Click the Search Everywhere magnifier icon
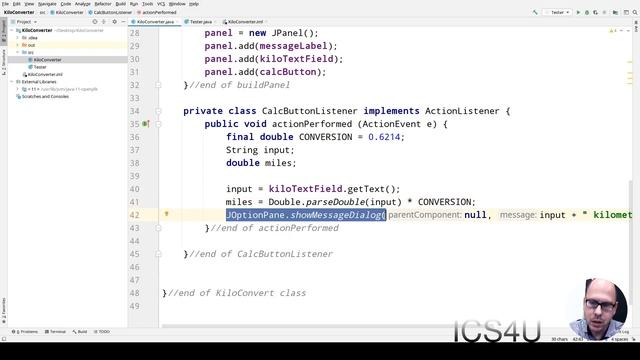The height and width of the screenshot is (360, 640). click(x=635, y=13)
